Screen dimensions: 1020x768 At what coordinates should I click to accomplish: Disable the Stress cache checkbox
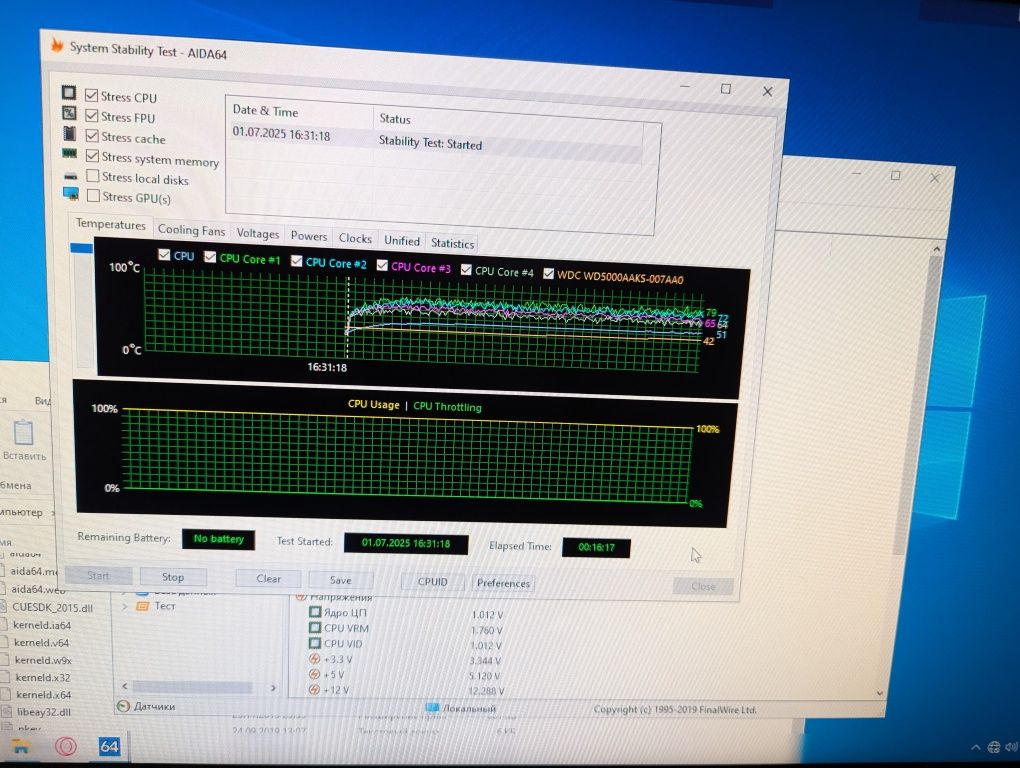point(92,136)
